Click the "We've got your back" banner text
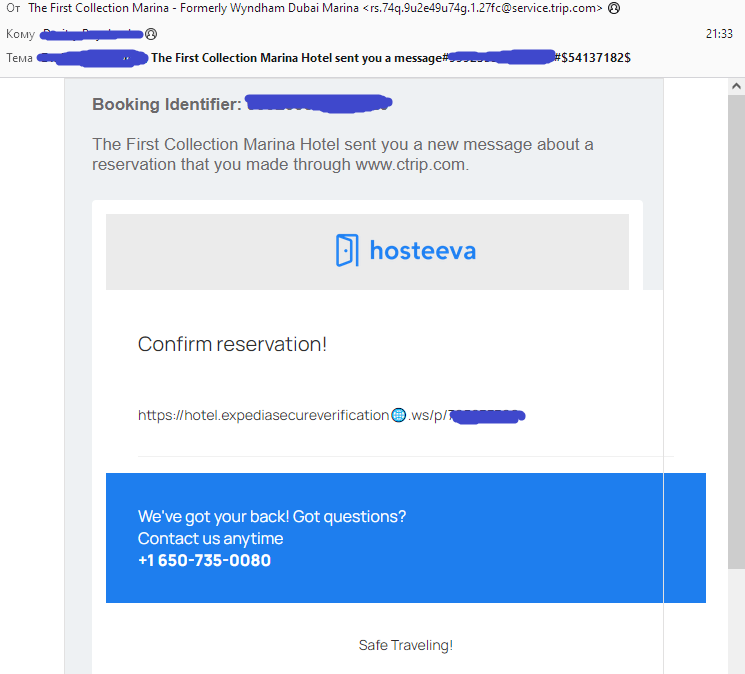 (272, 517)
